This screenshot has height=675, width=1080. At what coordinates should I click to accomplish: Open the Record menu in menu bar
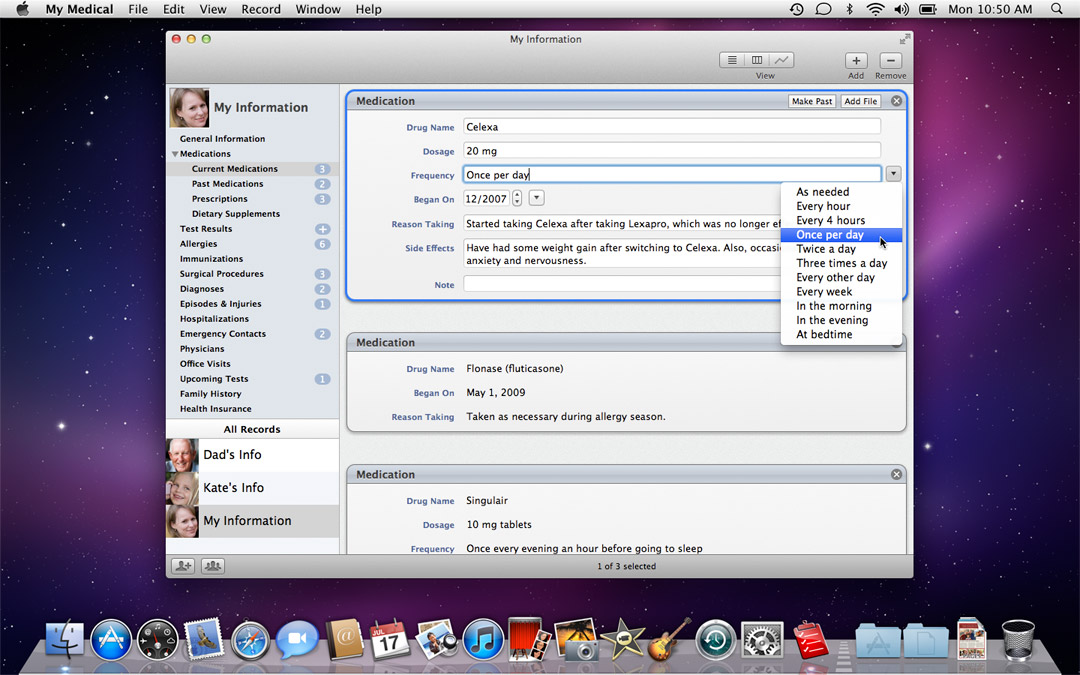click(261, 9)
